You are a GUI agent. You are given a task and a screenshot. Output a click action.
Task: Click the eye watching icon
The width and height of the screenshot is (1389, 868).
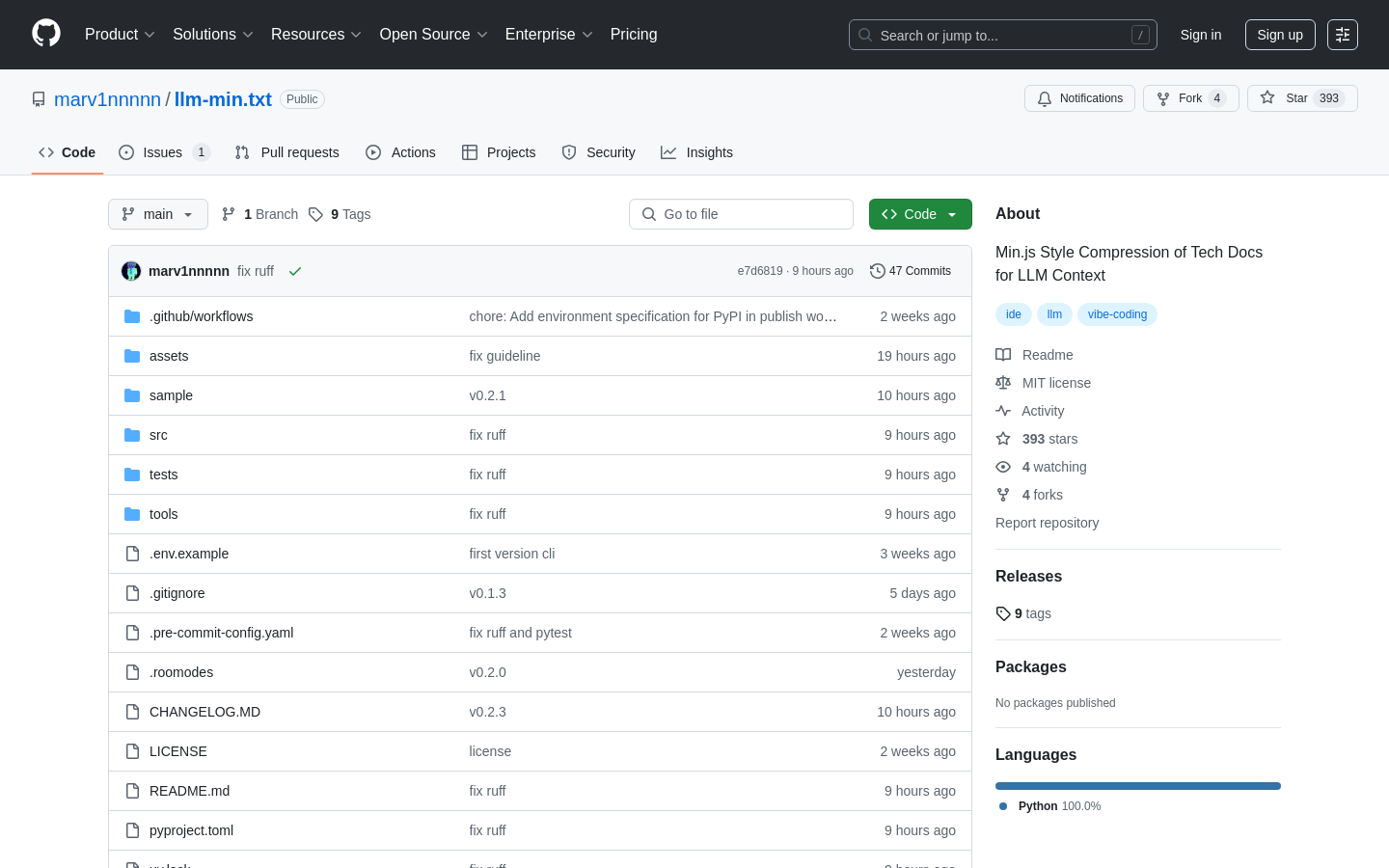coord(1003,467)
